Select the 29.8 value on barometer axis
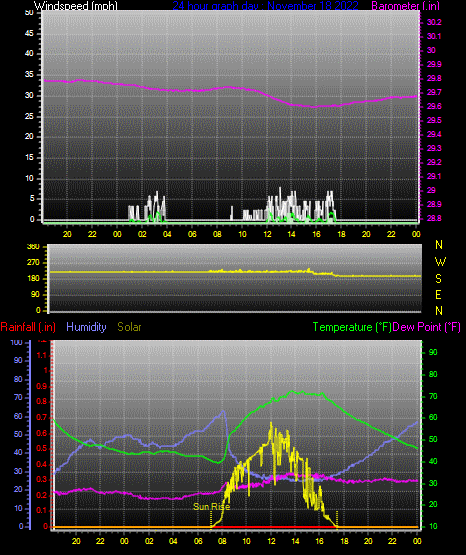This screenshot has height=555, width=466. 434,79
